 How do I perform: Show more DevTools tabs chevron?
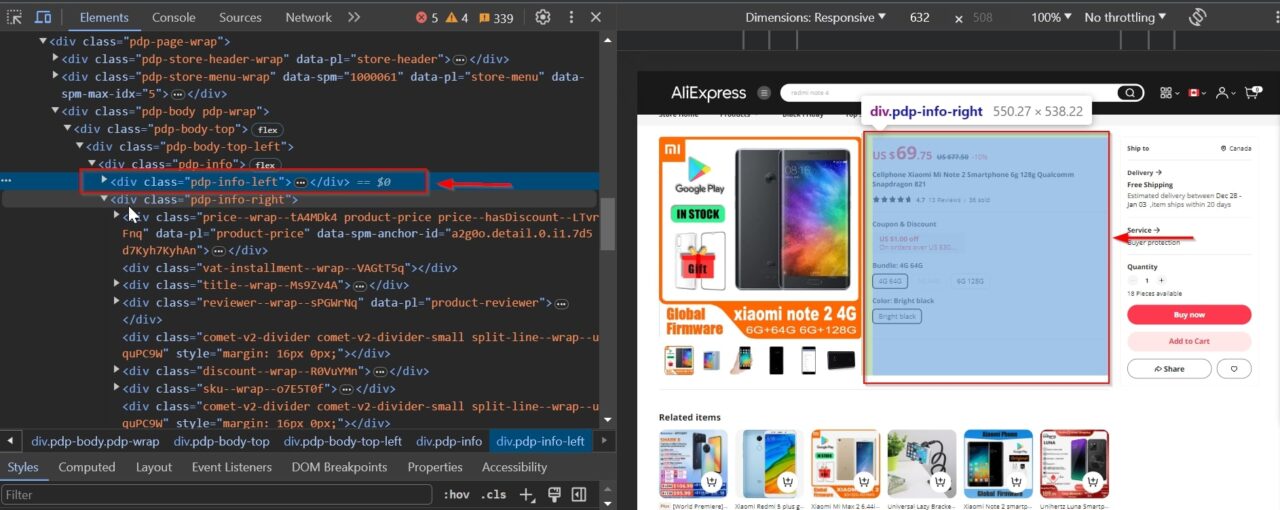[354, 17]
